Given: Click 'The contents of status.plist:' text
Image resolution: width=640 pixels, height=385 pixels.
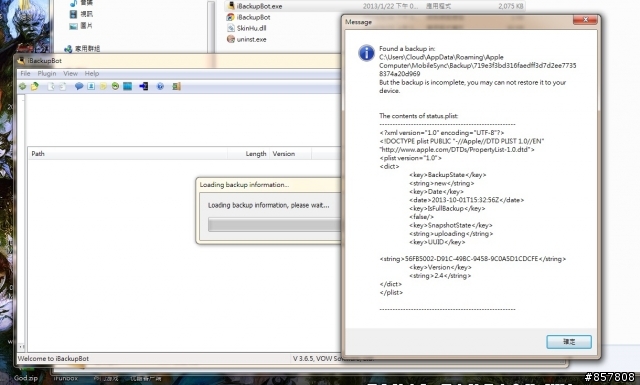Looking at the screenshot, I should pyautogui.click(x=418, y=116).
